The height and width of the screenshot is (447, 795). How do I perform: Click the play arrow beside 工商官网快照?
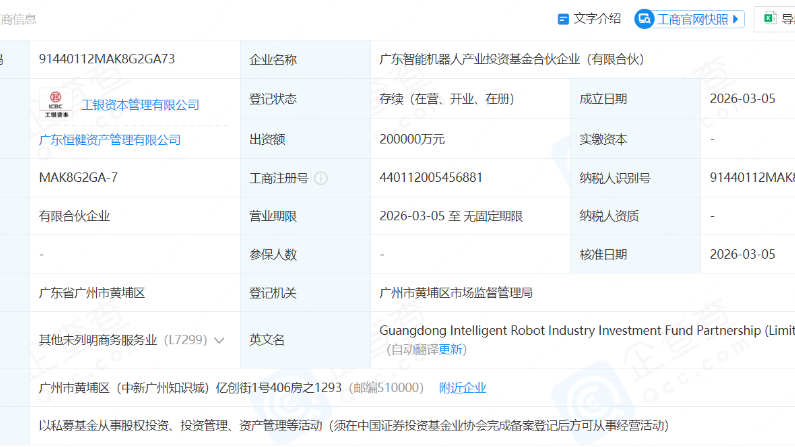coord(737,19)
